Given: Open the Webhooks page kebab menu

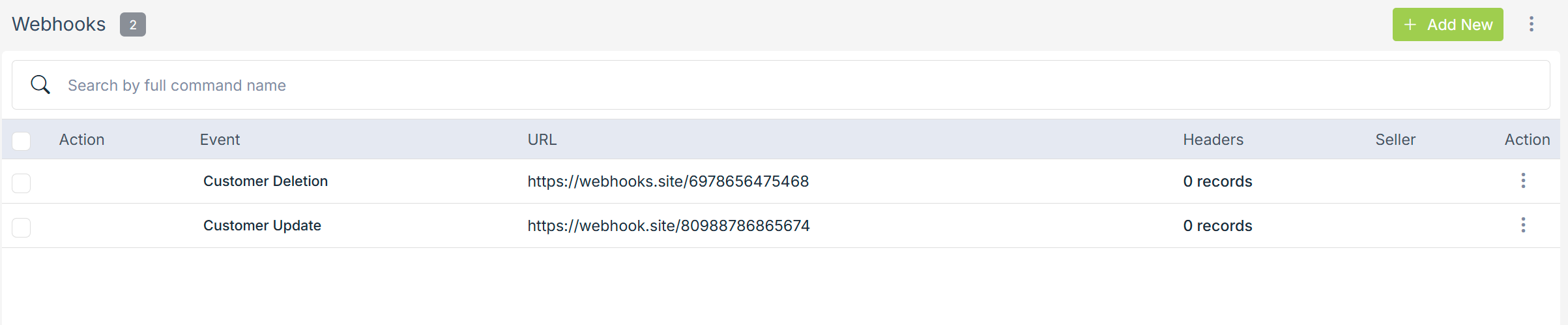Looking at the screenshot, I should [x=1531, y=24].
